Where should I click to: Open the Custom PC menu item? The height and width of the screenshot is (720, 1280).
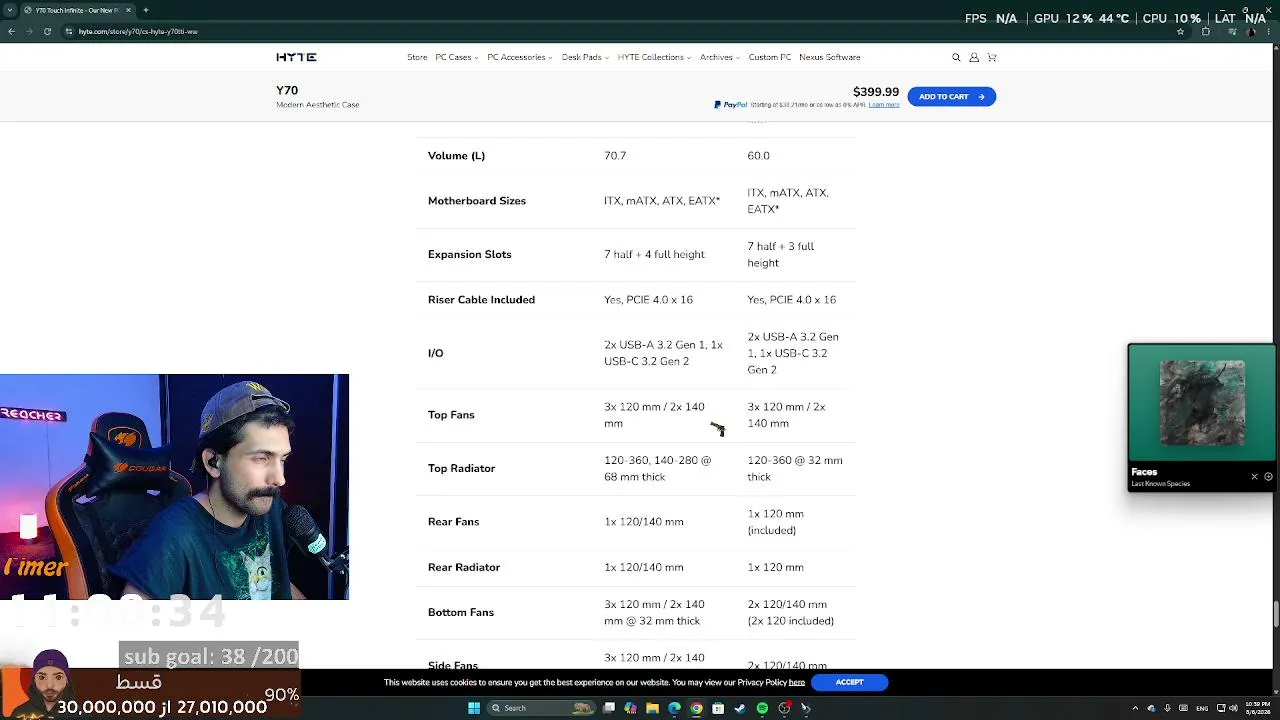[770, 58]
